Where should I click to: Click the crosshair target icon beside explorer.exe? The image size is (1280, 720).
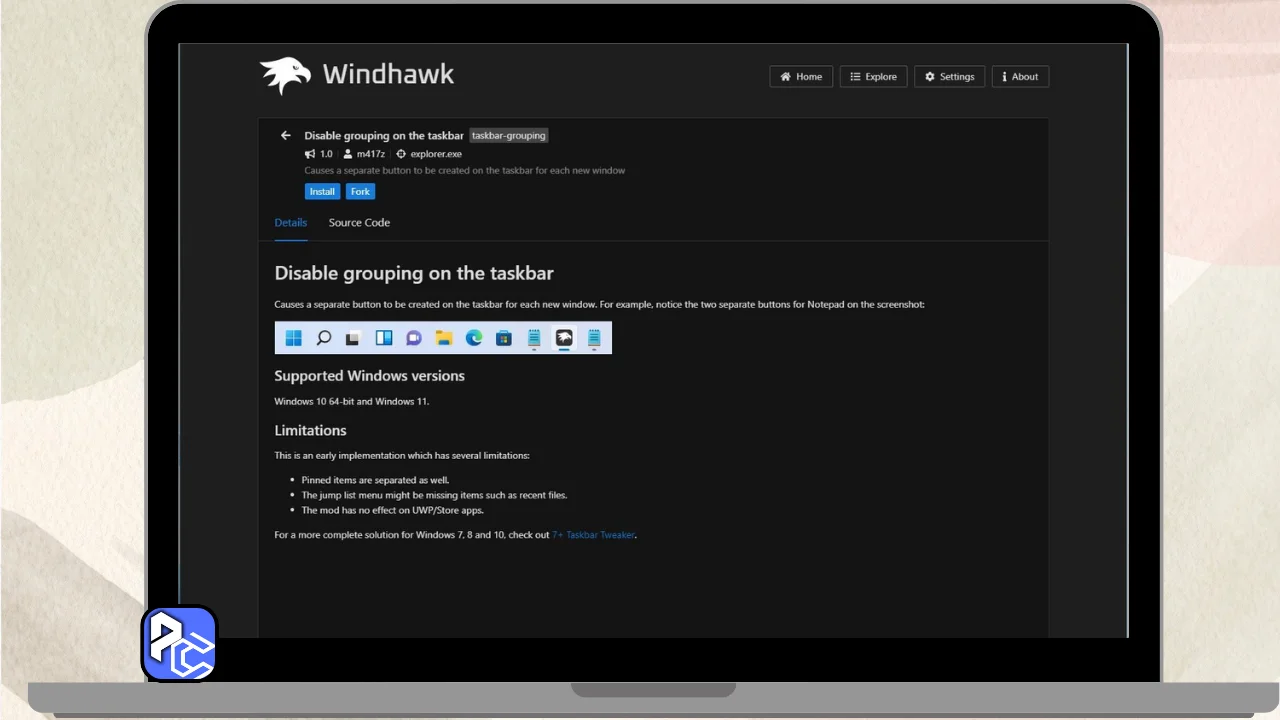(401, 154)
